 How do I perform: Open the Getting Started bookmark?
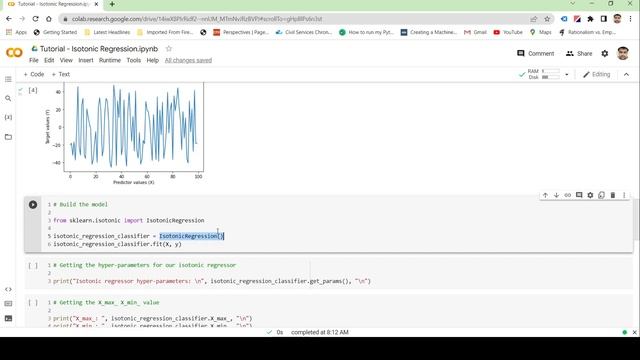[x=55, y=32]
